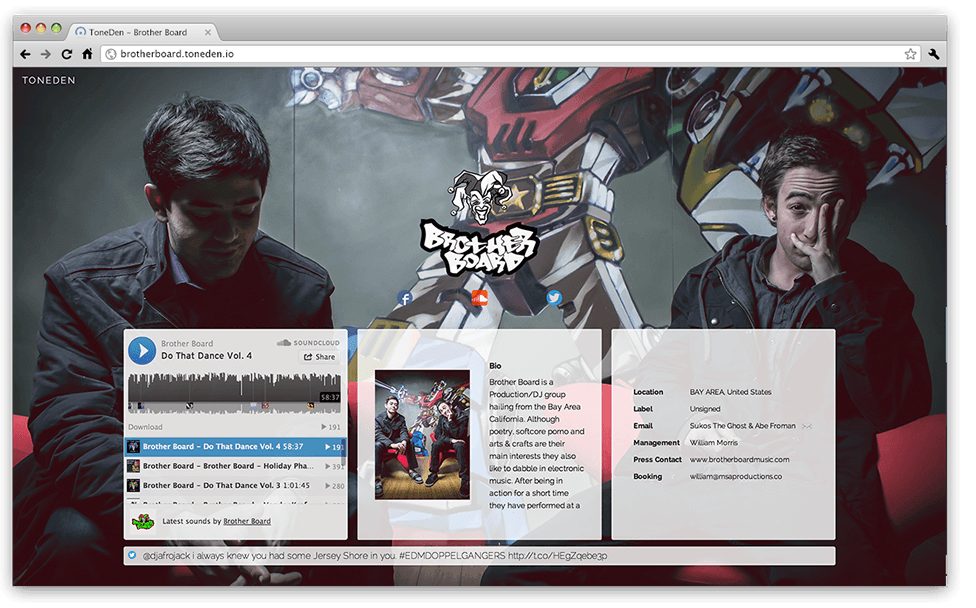Open the Facebook profile icon
Image resolution: width=976 pixels, height=608 pixels.
click(x=405, y=298)
